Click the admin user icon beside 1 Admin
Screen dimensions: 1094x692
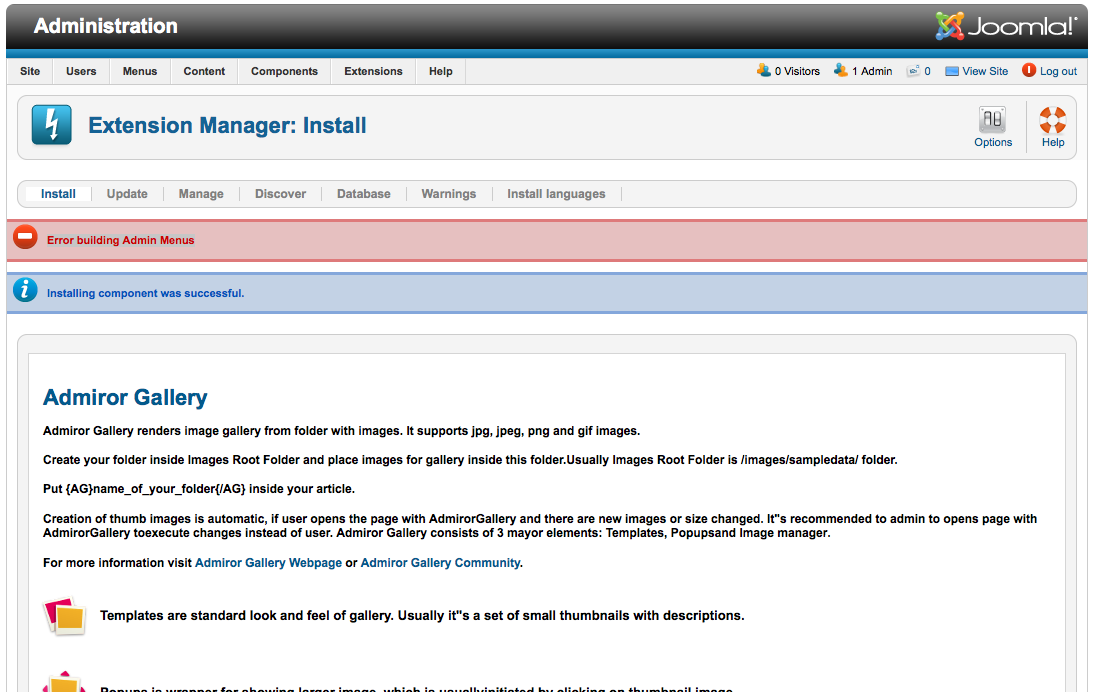841,70
